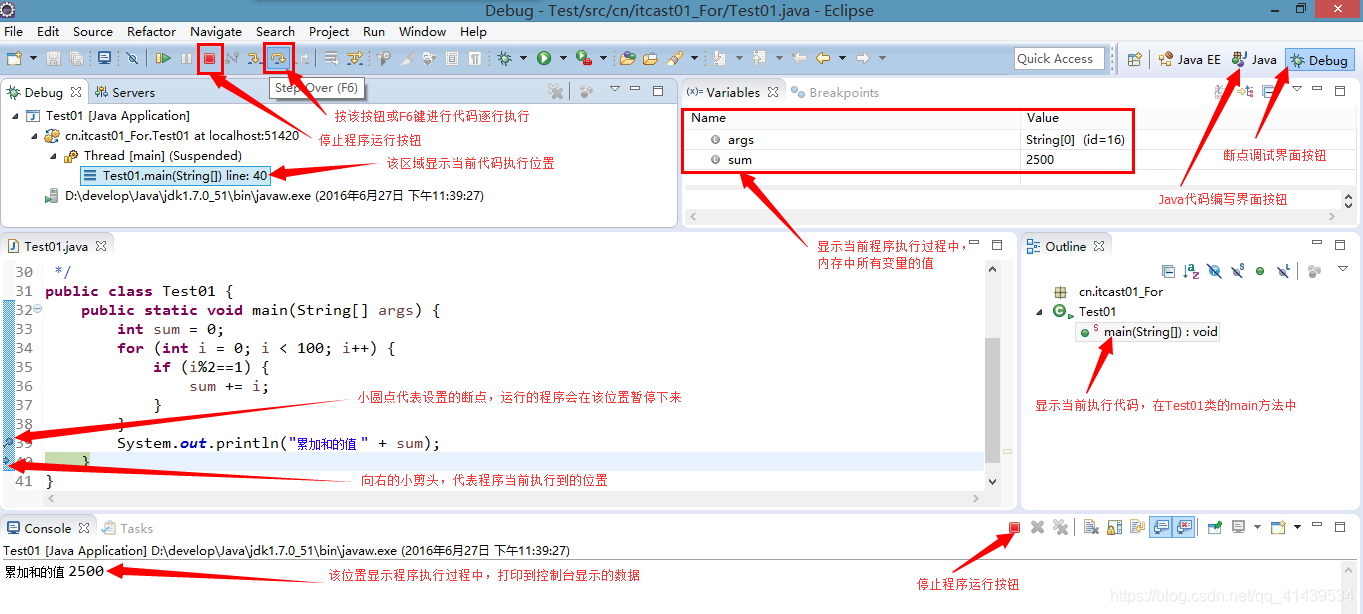
Task: Select the args variable row
Action: pyautogui.click(x=909, y=140)
